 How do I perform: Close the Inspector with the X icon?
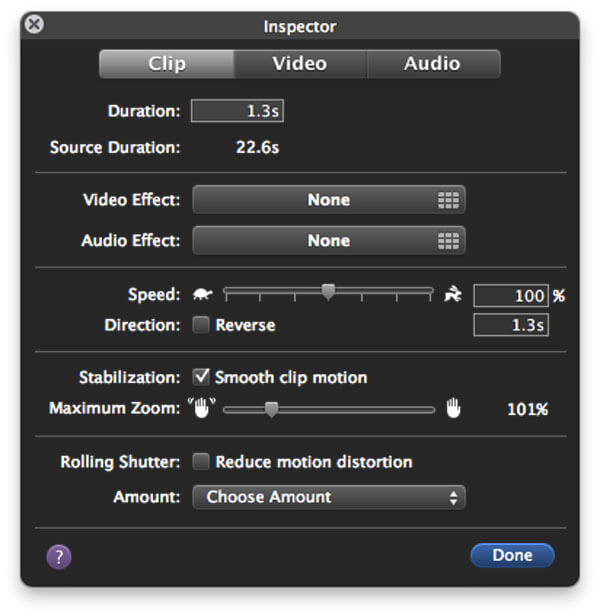tap(34, 24)
